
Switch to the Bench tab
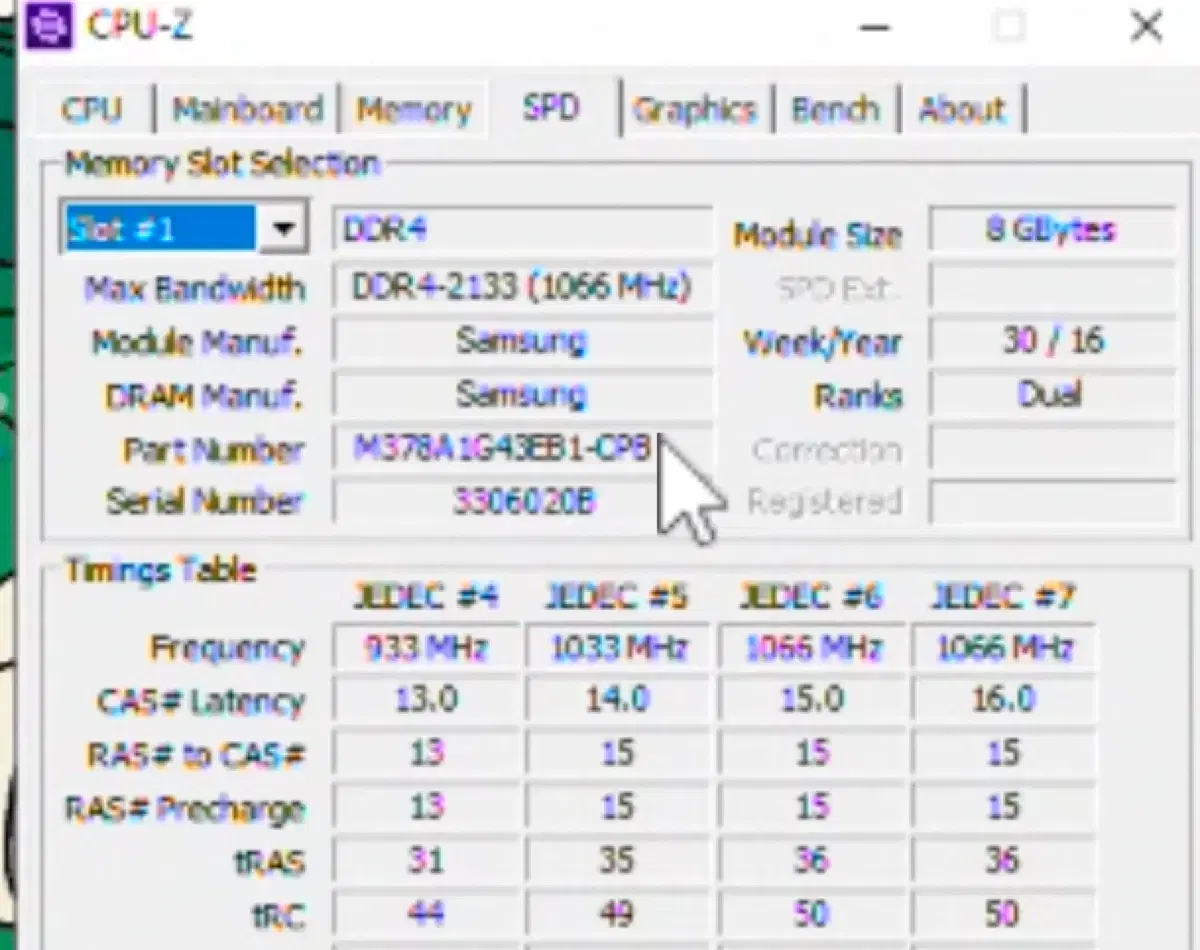click(x=835, y=109)
